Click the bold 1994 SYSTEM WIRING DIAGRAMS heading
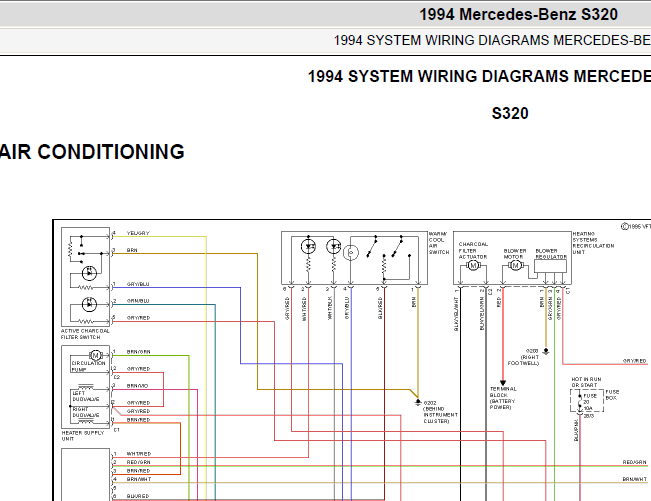The width and height of the screenshot is (651, 501). tap(479, 76)
